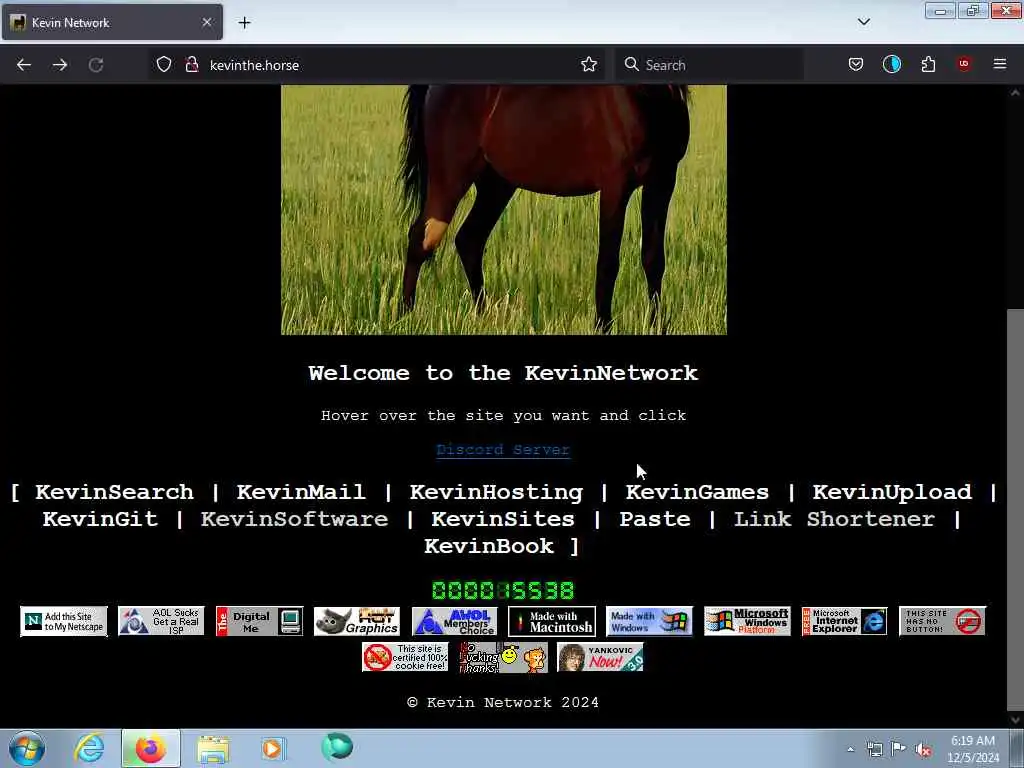
Task: Open the Windows Start orb
Action: coord(26,748)
